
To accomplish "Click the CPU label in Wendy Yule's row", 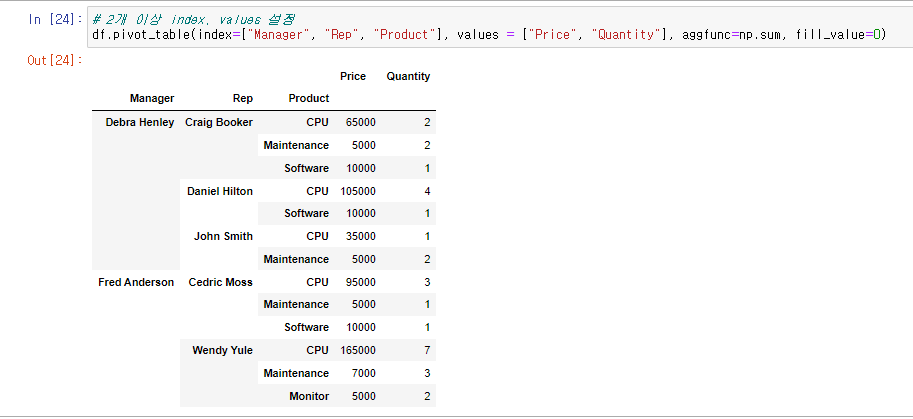I will point(317,350).
